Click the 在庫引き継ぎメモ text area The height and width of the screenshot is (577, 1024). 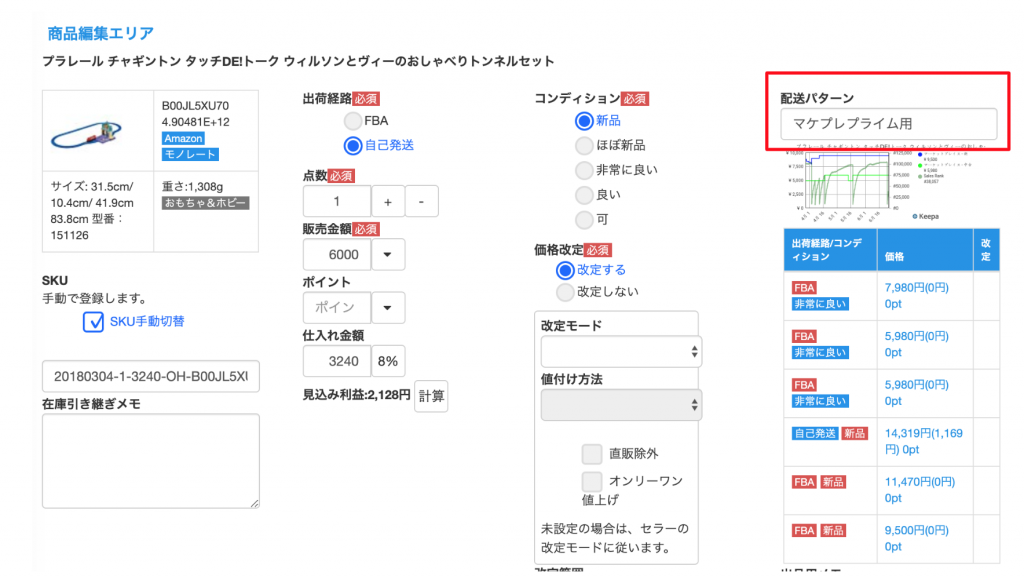point(151,461)
